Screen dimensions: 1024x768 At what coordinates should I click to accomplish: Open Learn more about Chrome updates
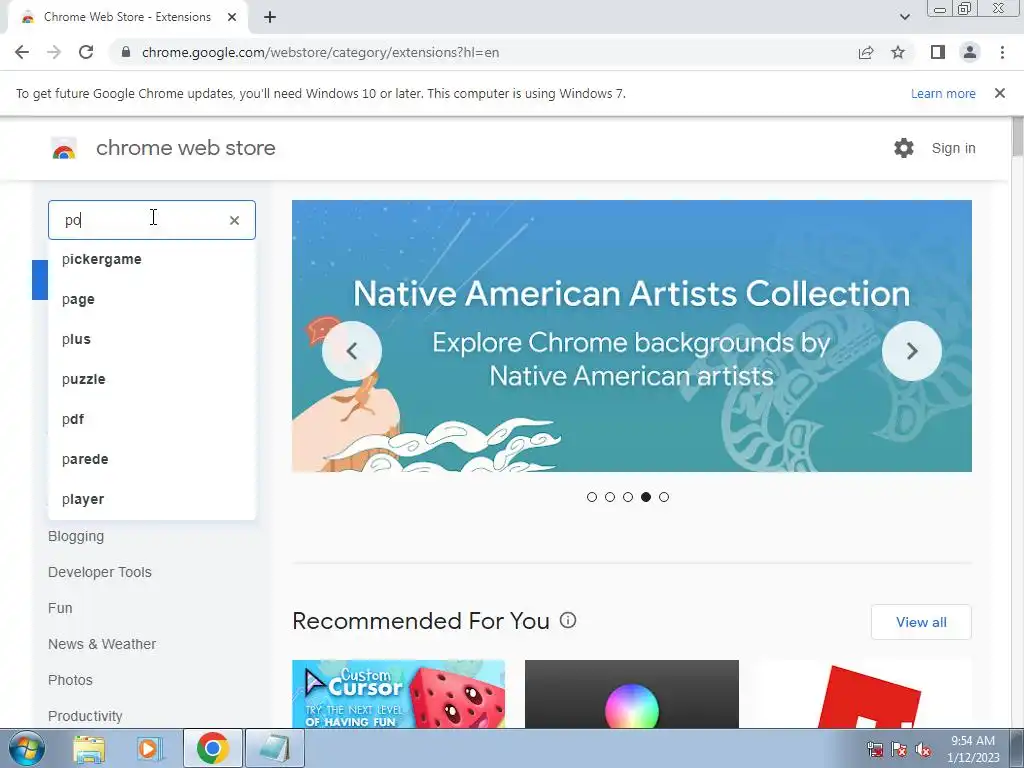[x=943, y=93]
